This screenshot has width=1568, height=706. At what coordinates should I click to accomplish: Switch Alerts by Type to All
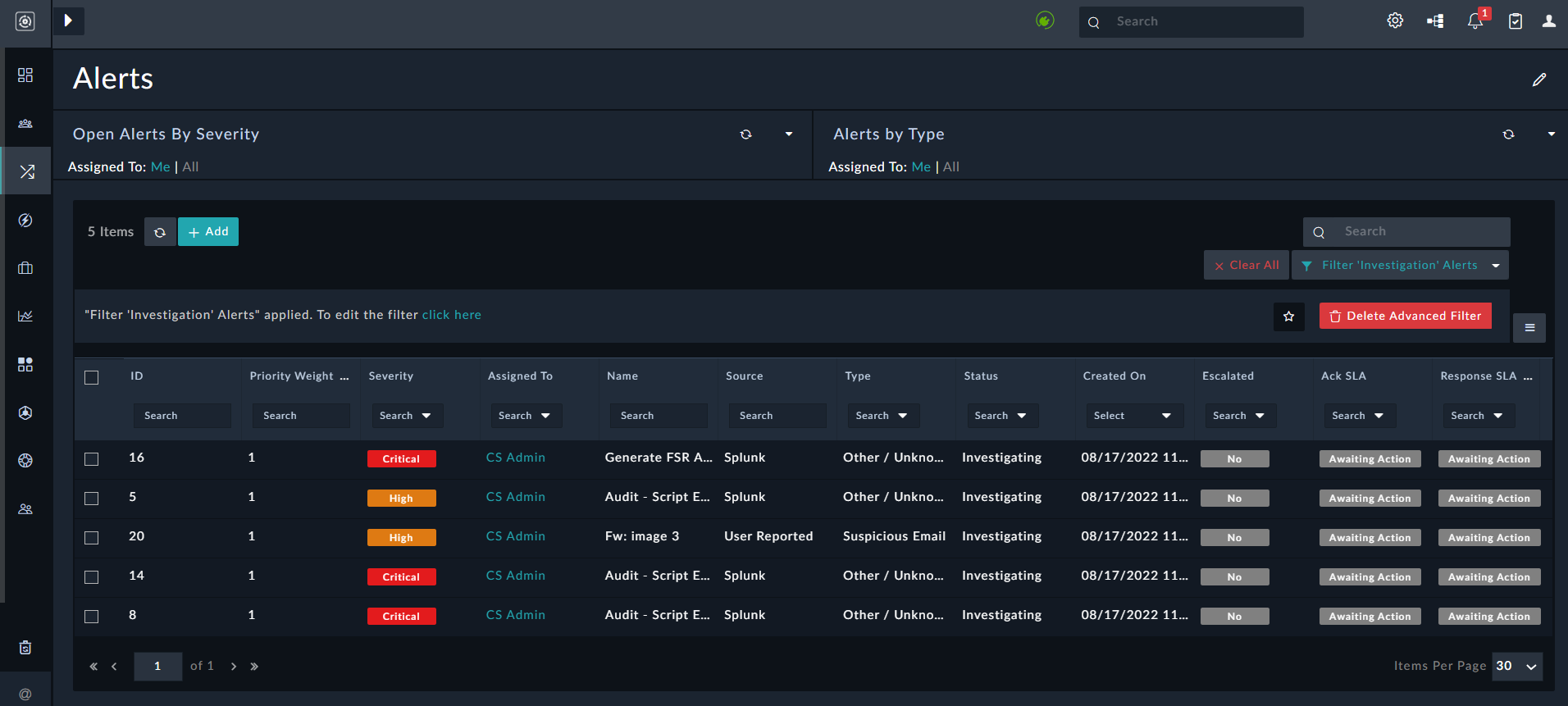click(x=951, y=167)
